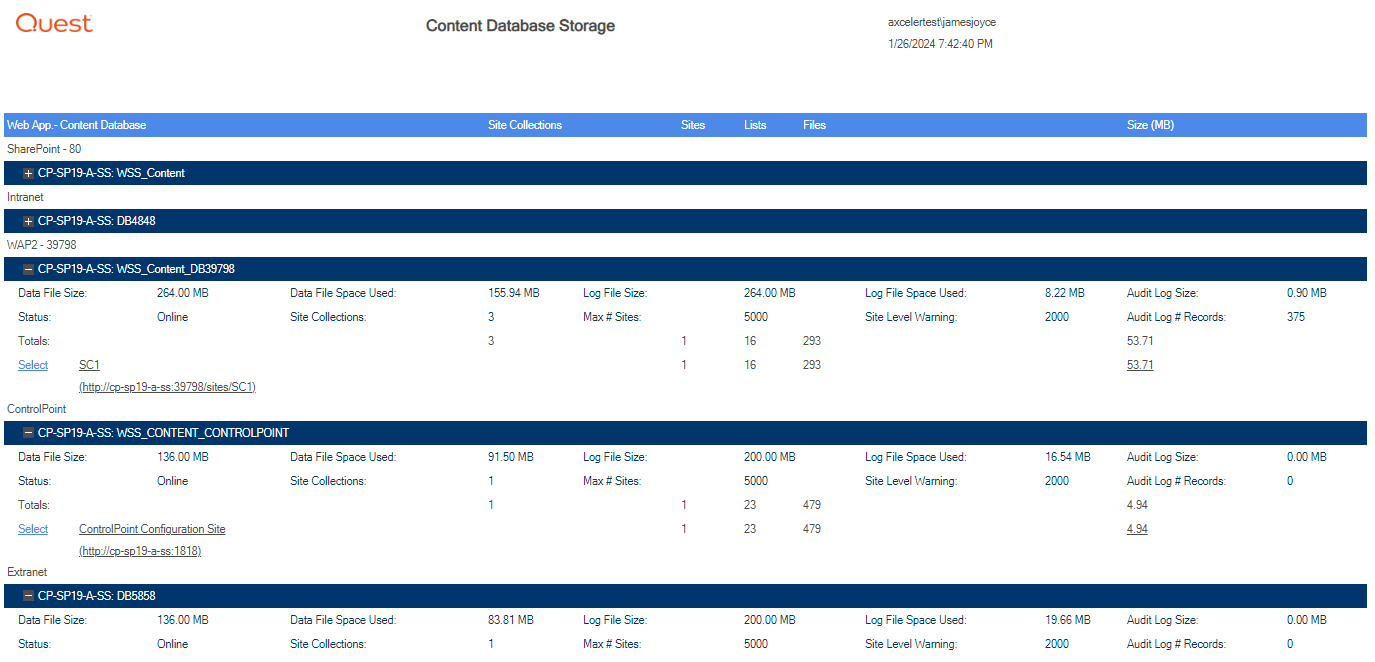1375x662 pixels.
Task: Collapse the WSS_CONTENT_CONTROLPOINT database details
Action: (27, 432)
